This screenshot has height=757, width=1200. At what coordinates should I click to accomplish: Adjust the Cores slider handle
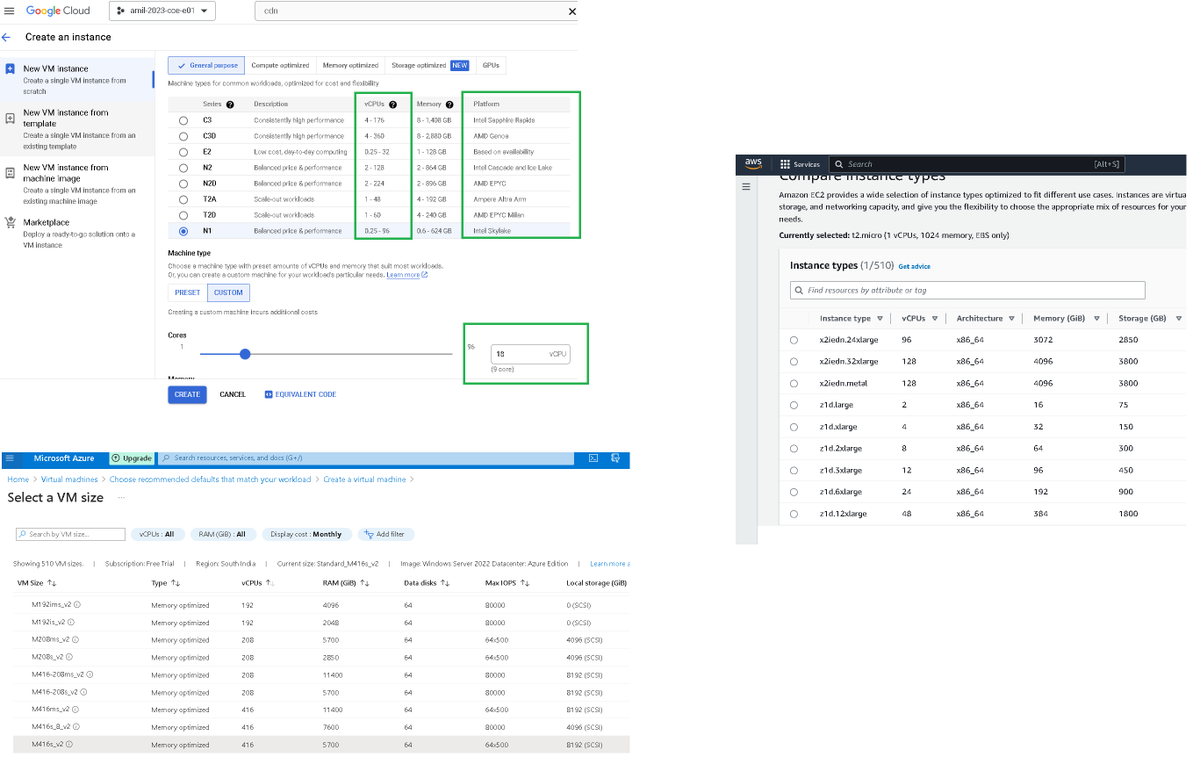[x=245, y=354]
